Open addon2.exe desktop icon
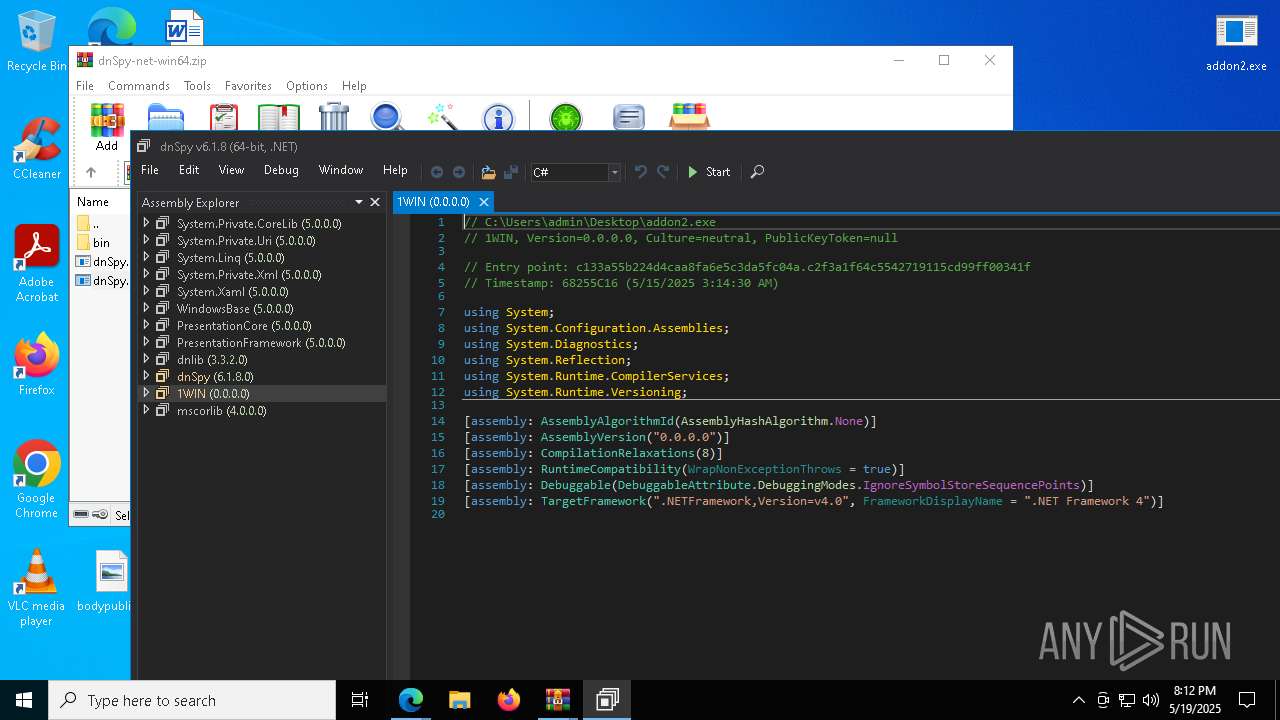Viewport: 1280px width, 720px height. point(1236,45)
